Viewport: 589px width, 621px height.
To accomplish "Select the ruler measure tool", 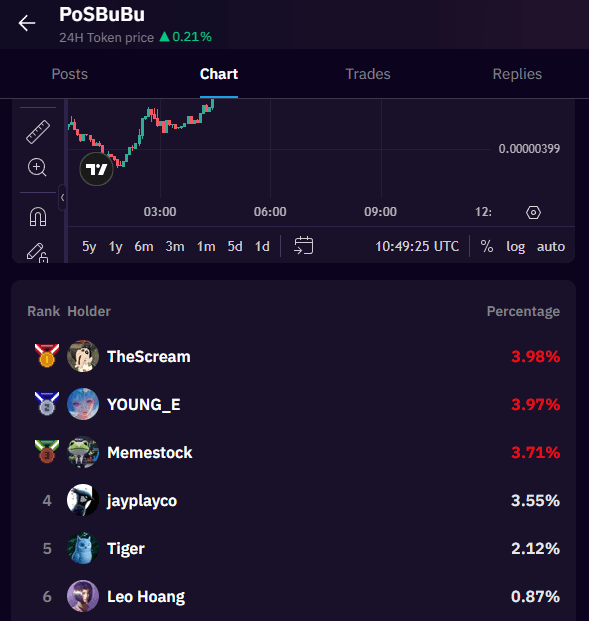I will (38, 131).
